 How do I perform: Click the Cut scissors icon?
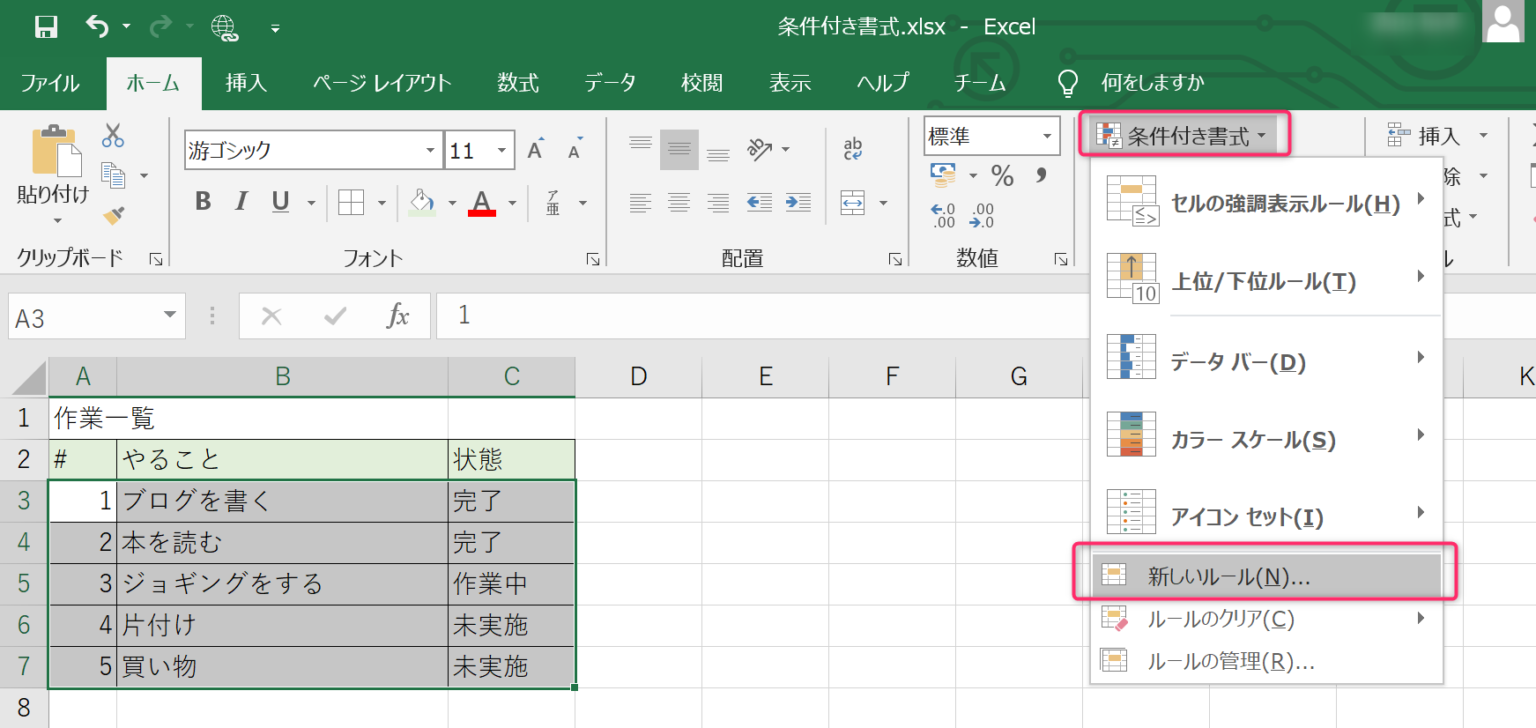coord(113,135)
